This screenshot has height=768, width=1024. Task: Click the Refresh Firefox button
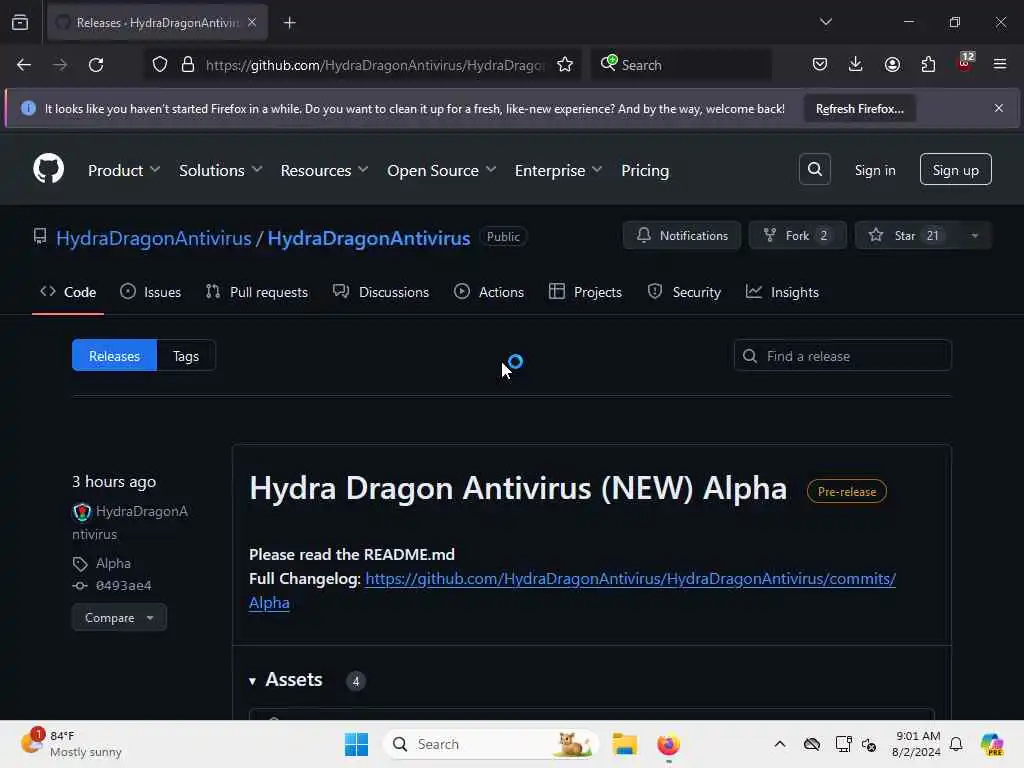pos(859,109)
